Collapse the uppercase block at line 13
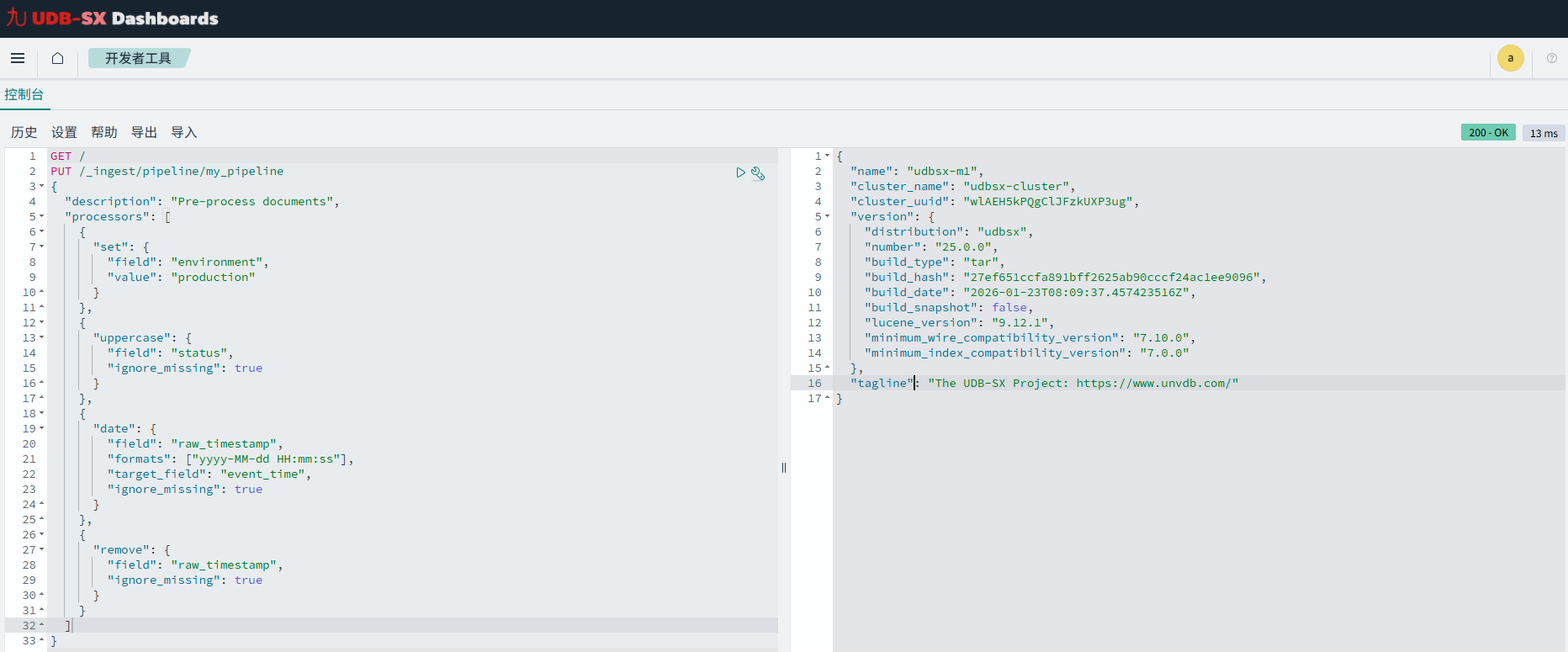 point(41,338)
